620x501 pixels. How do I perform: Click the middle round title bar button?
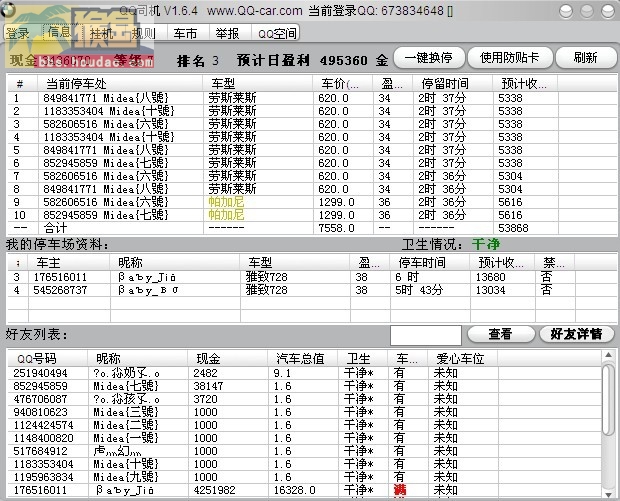(x=587, y=11)
